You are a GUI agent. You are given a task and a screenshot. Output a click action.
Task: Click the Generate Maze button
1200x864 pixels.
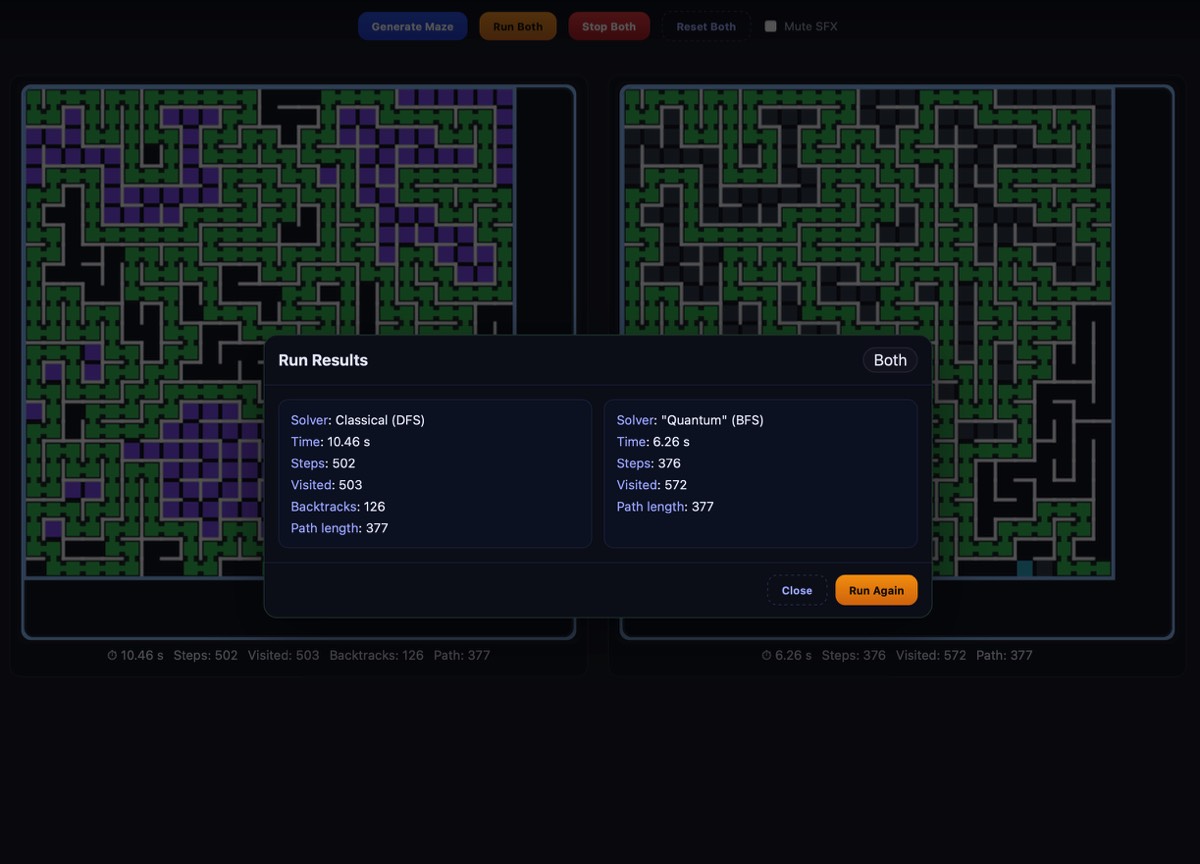(x=412, y=27)
